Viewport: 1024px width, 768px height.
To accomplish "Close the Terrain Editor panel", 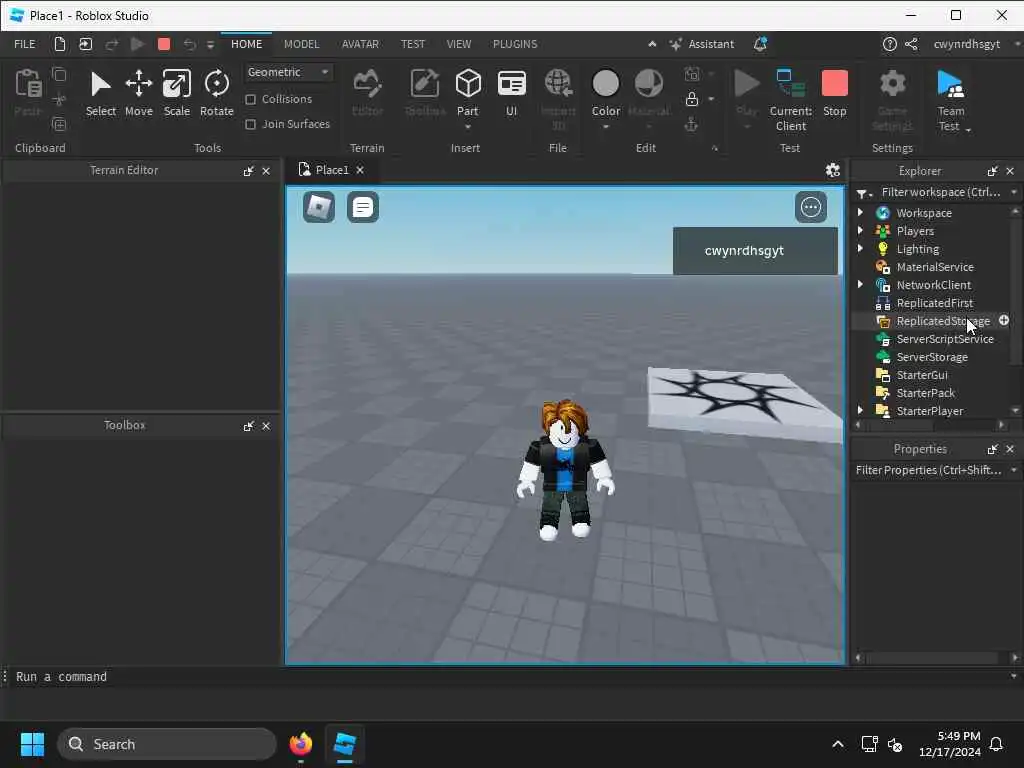I will coord(266,170).
